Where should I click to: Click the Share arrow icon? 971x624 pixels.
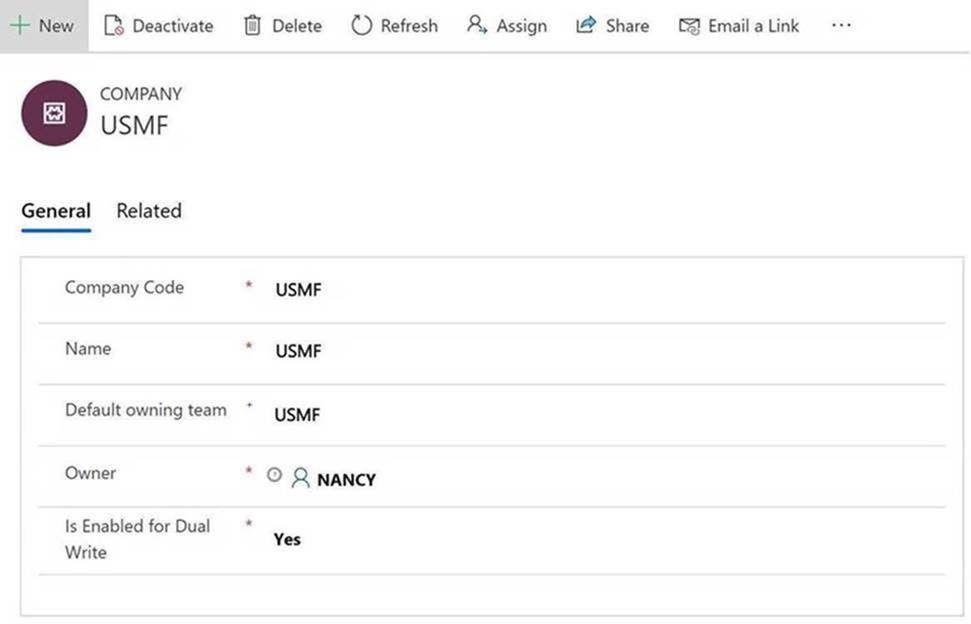pos(586,26)
